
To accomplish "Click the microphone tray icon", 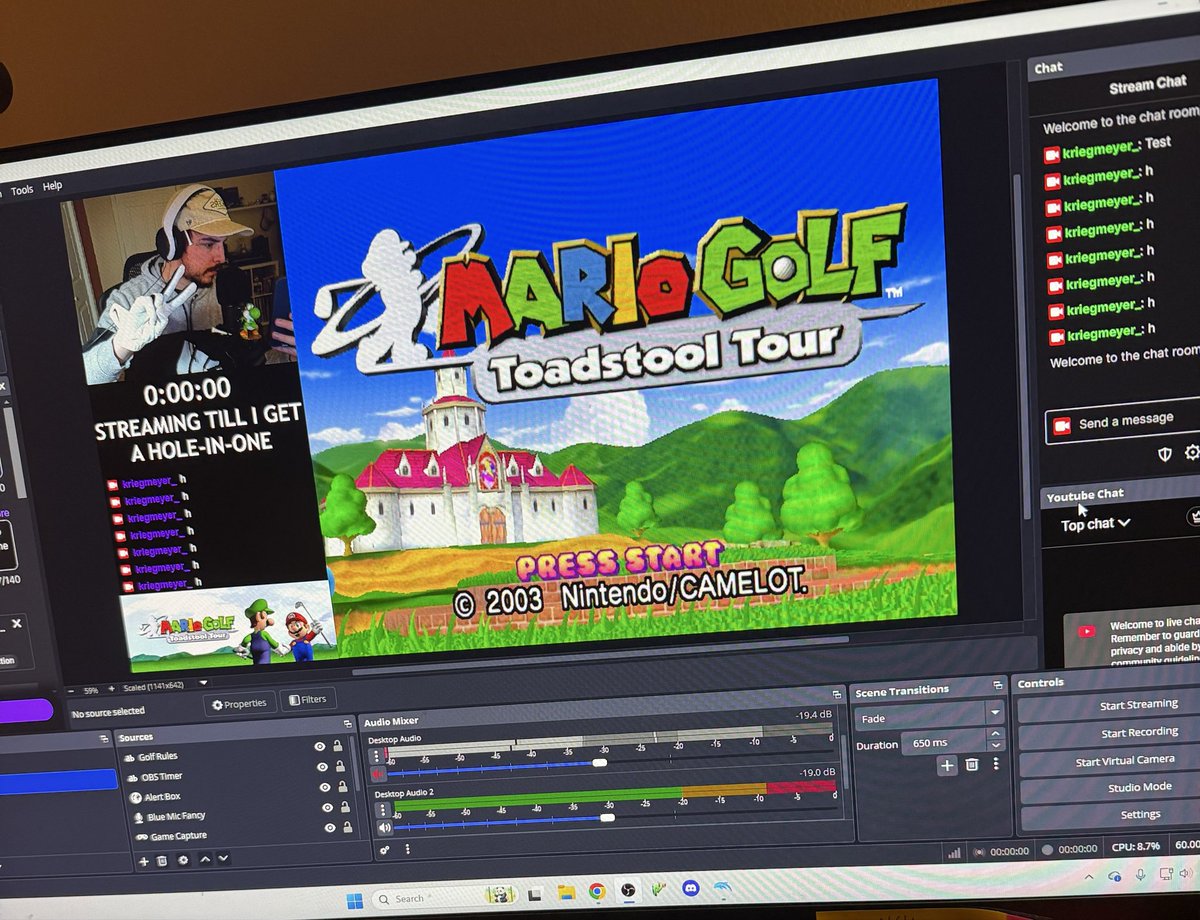I will click(1140, 875).
